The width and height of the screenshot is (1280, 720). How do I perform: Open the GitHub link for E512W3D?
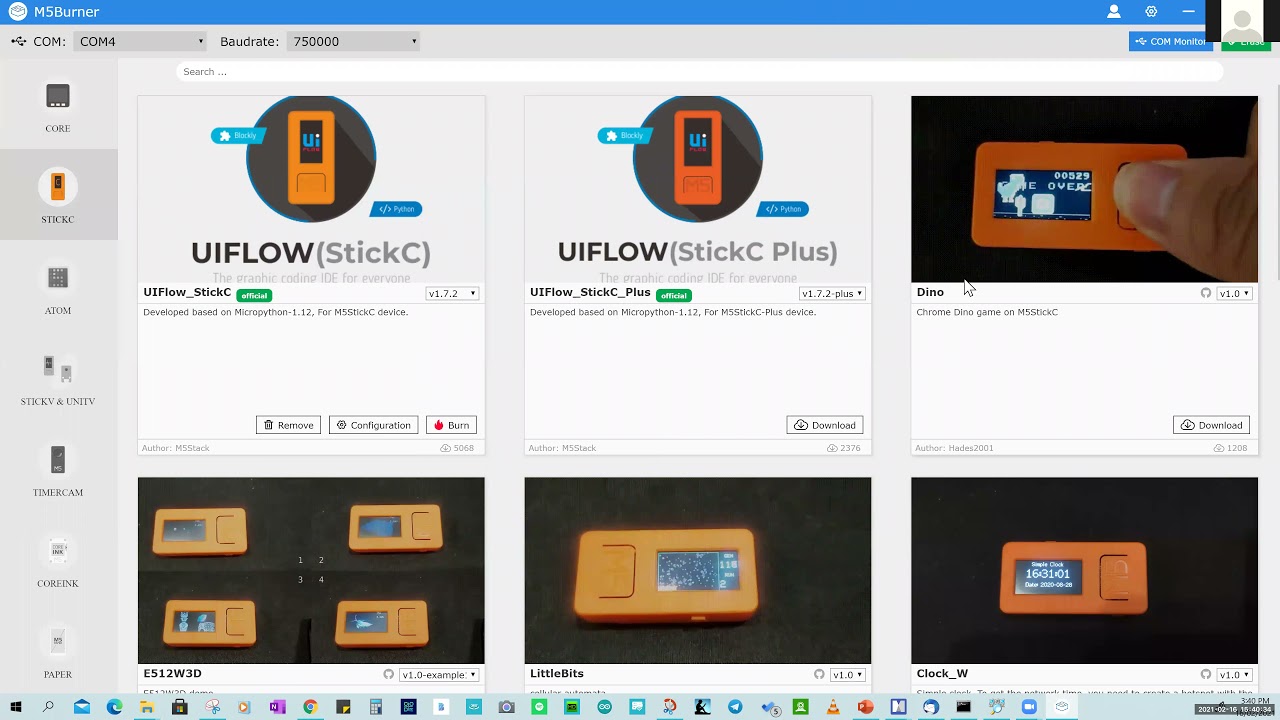(x=389, y=674)
